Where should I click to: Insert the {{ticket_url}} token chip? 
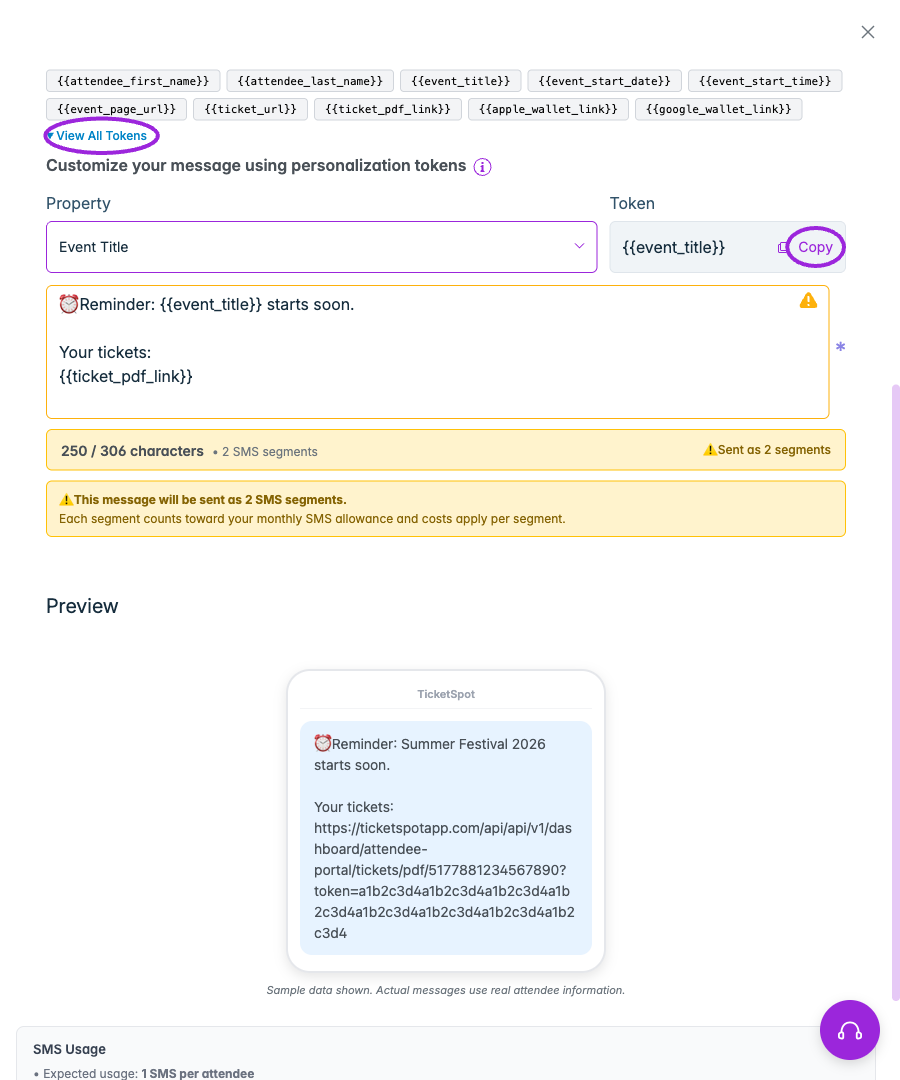[250, 109]
